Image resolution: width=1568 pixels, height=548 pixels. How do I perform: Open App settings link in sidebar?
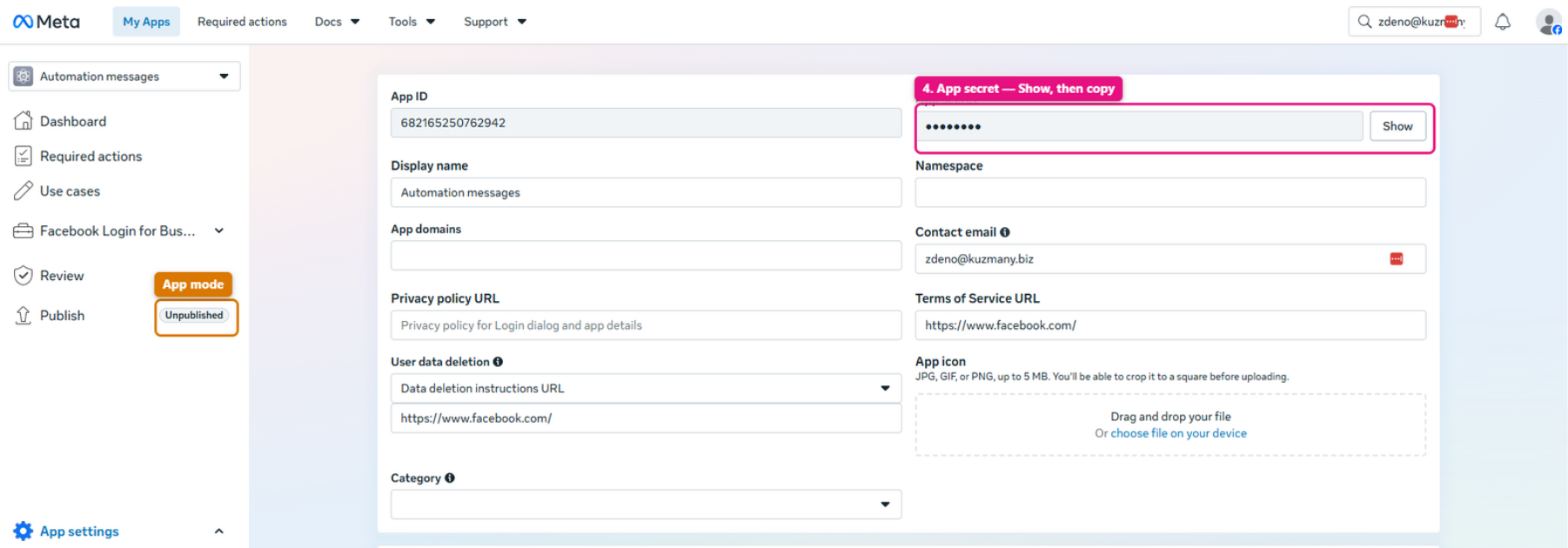click(79, 531)
